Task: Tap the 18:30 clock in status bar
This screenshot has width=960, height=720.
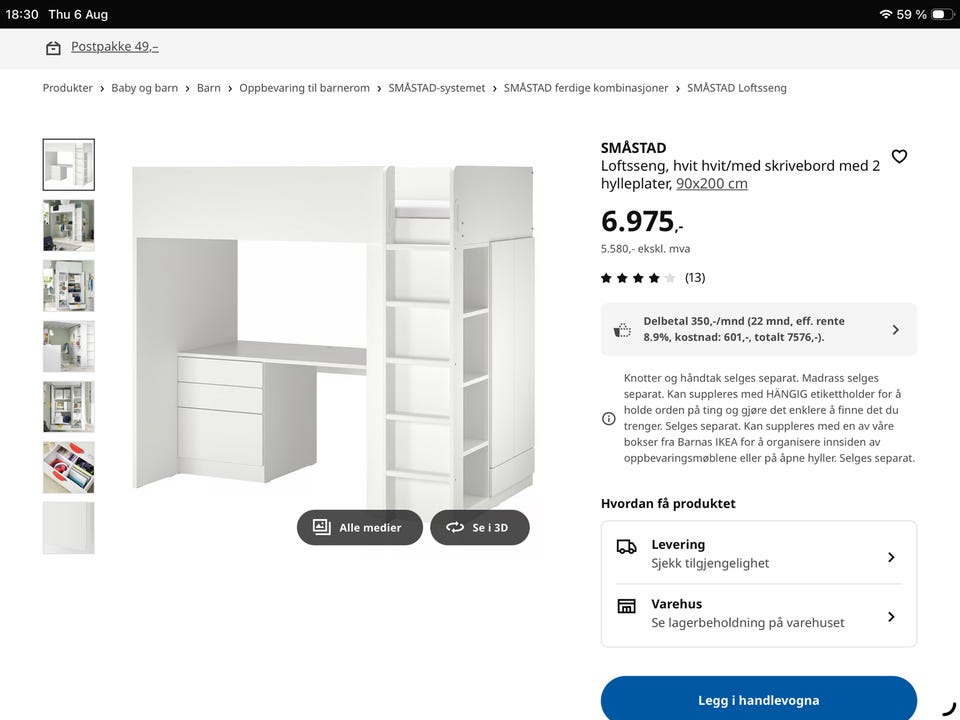Action: 21,14
